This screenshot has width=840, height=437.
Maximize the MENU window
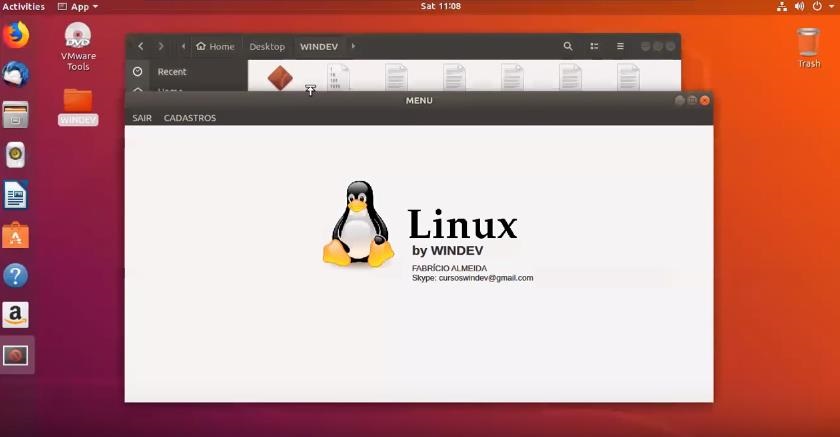coord(692,100)
